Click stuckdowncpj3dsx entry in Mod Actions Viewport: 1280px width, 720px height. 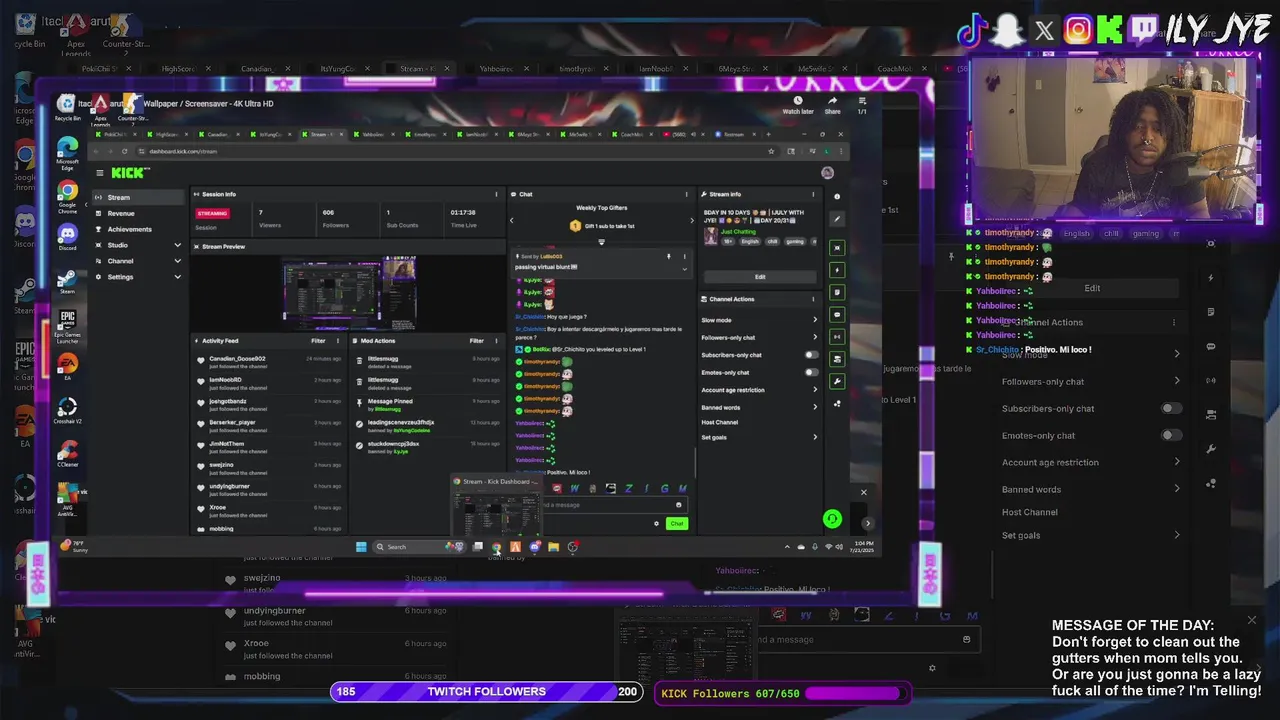pos(394,443)
